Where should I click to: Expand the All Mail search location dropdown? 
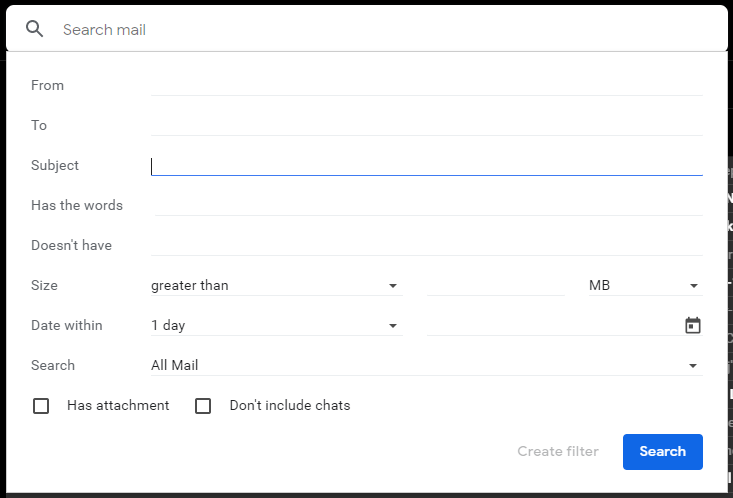click(426, 365)
